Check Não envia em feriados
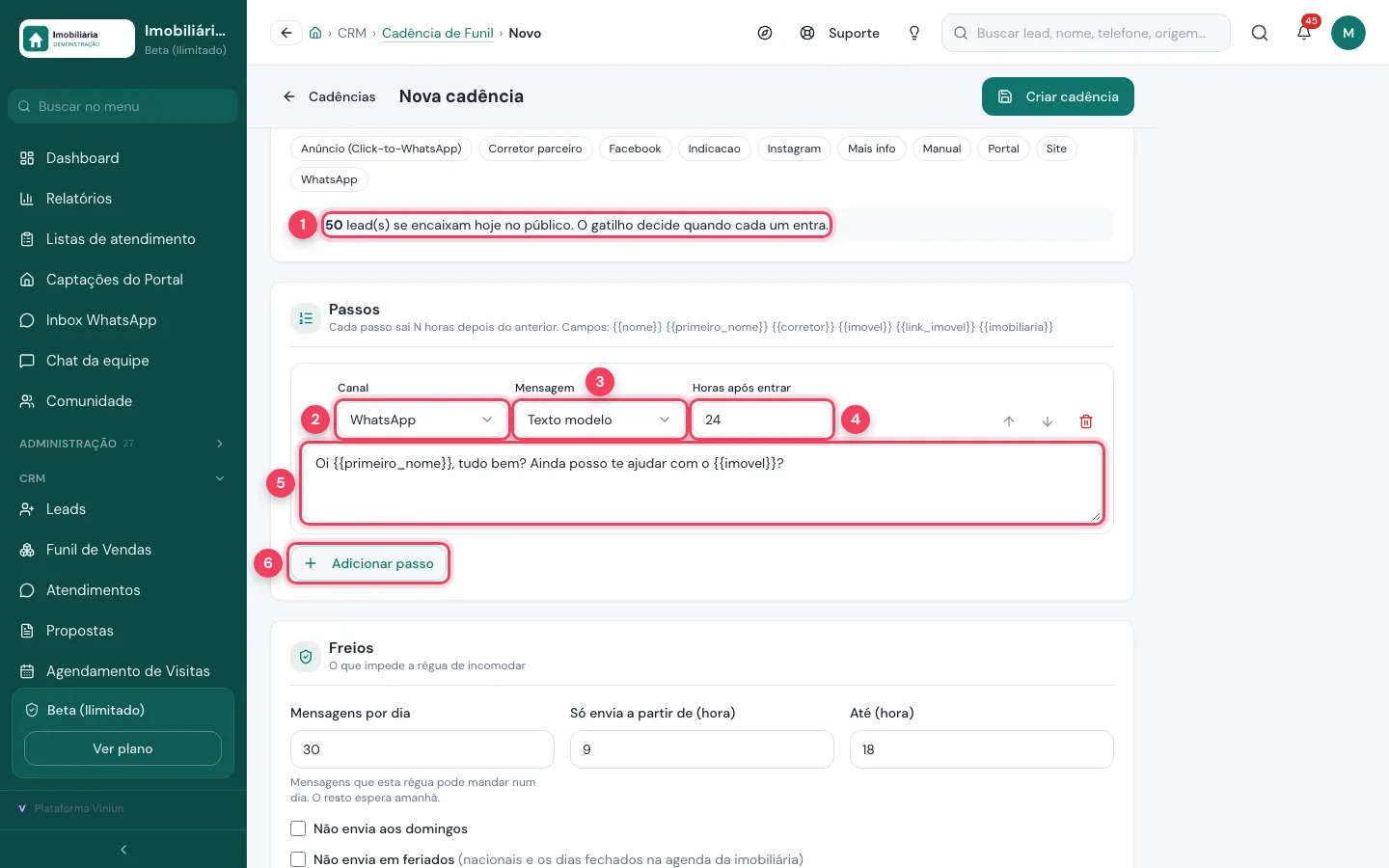 point(298,859)
